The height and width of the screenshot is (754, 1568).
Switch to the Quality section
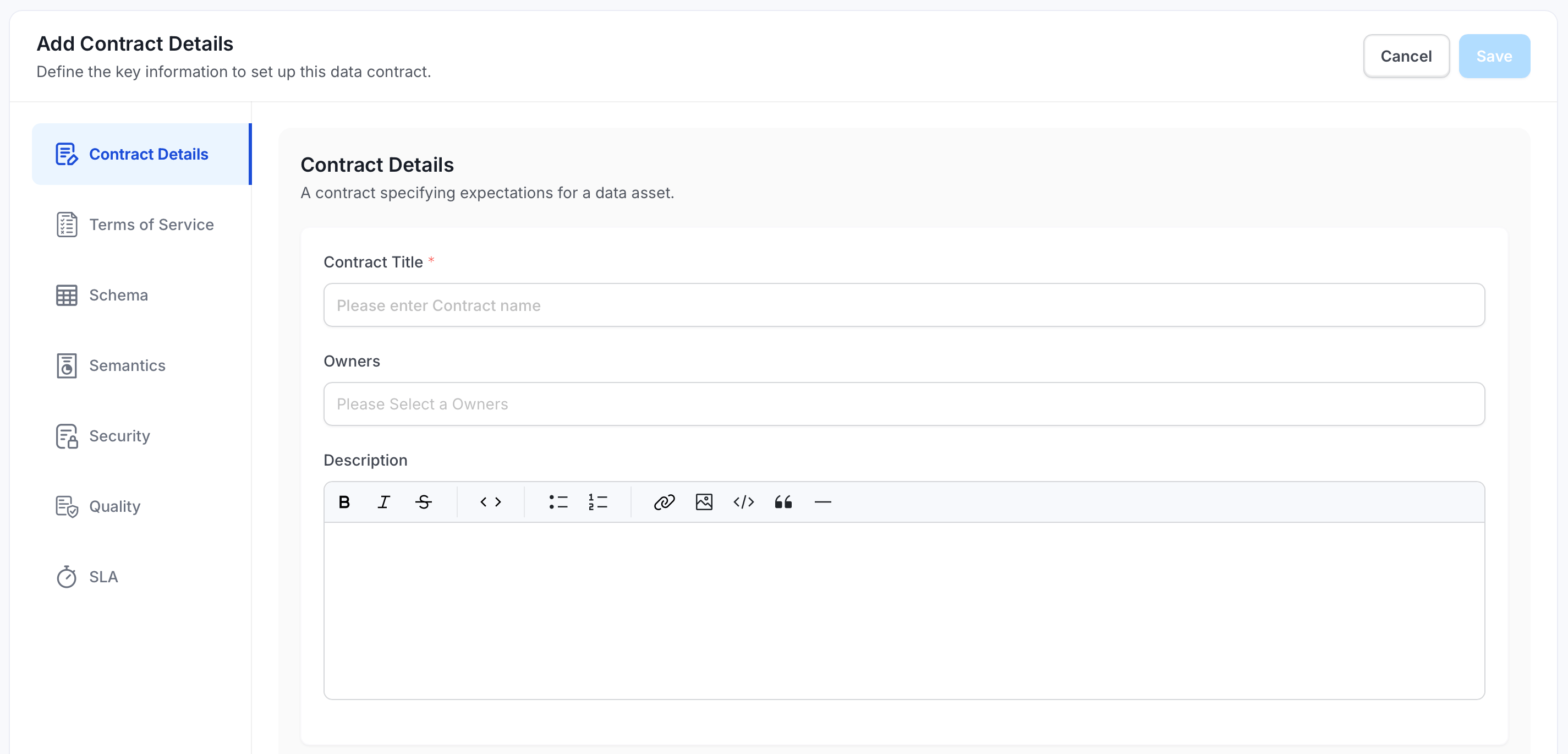pyautogui.click(x=114, y=507)
